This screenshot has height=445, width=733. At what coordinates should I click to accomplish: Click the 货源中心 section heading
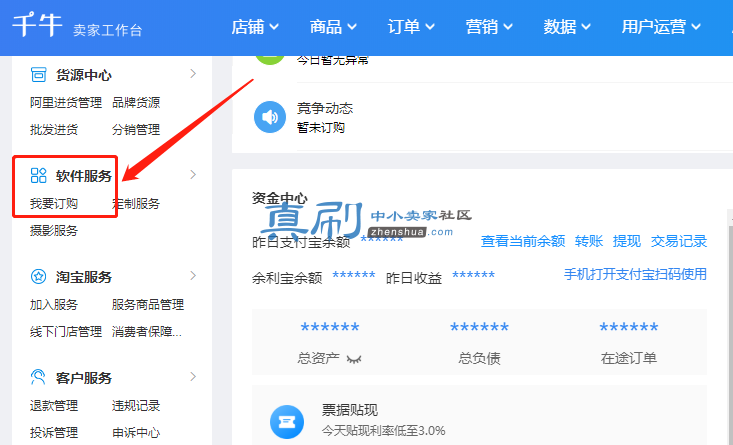point(84,75)
